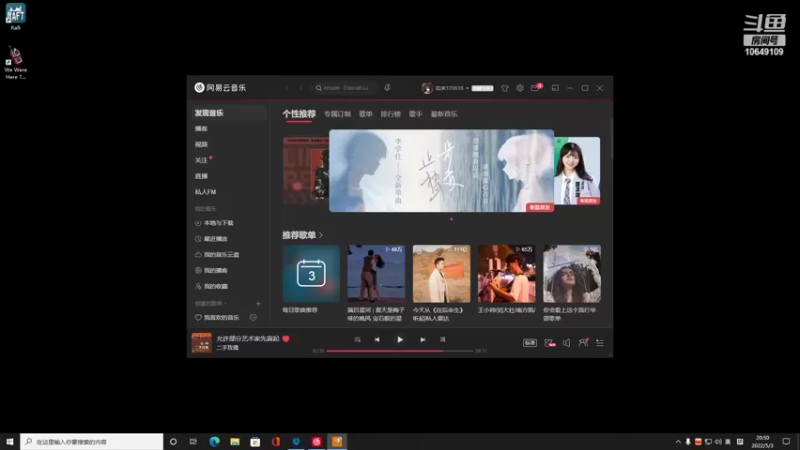
Task: Open 私人FM in the sidebar
Action: [x=205, y=192]
